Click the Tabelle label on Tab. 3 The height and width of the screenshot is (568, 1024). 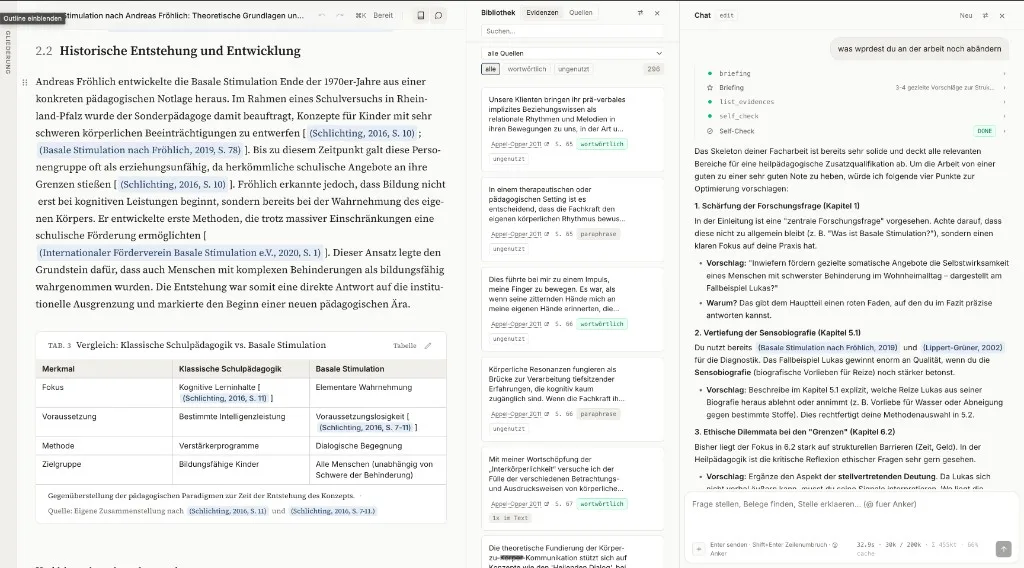pos(404,345)
